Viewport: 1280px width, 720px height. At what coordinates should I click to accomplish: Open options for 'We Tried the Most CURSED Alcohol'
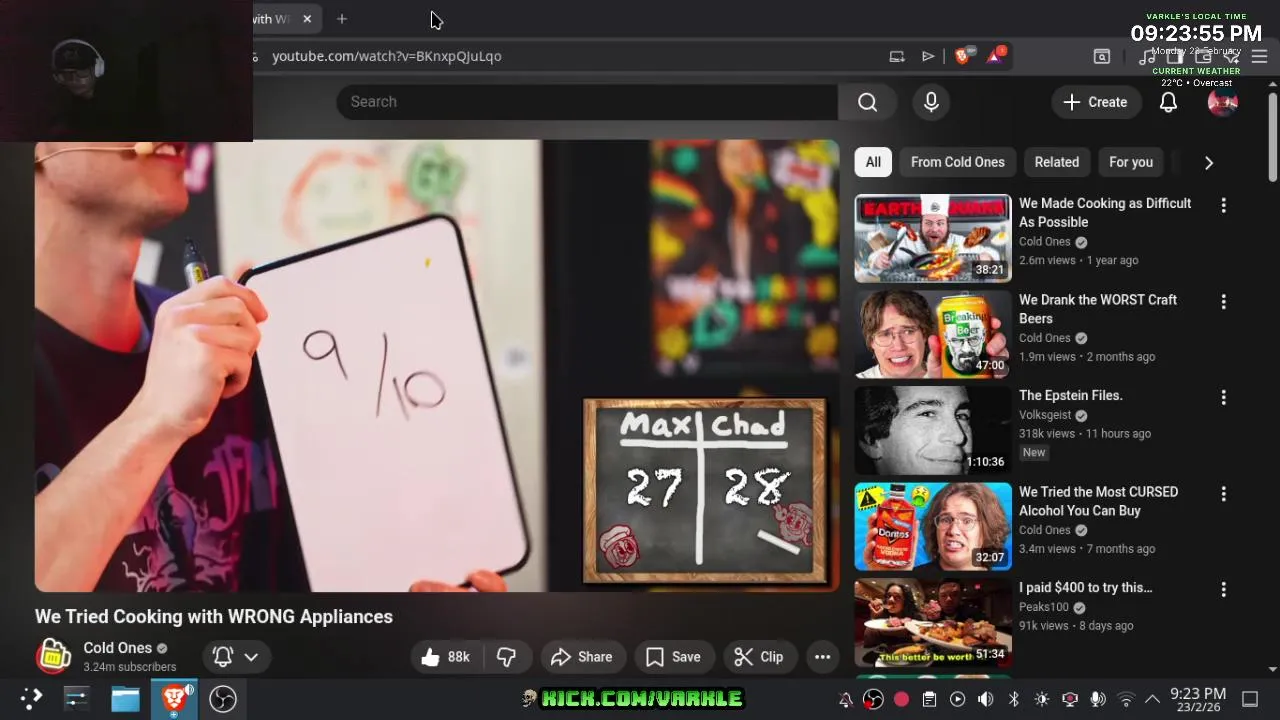[1223, 493]
